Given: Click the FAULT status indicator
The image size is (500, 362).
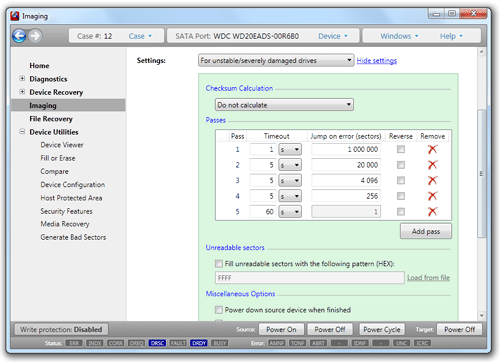Looking at the screenshot, I should coord(178,343).
